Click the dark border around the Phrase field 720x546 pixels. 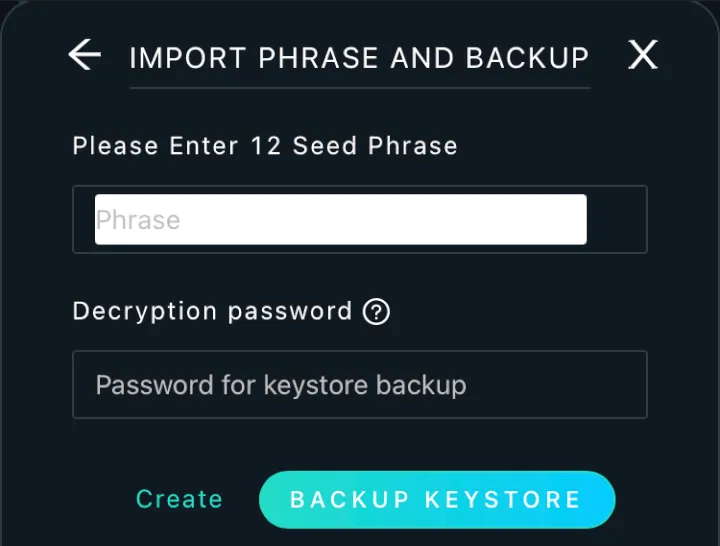click(x=617, y=220)
